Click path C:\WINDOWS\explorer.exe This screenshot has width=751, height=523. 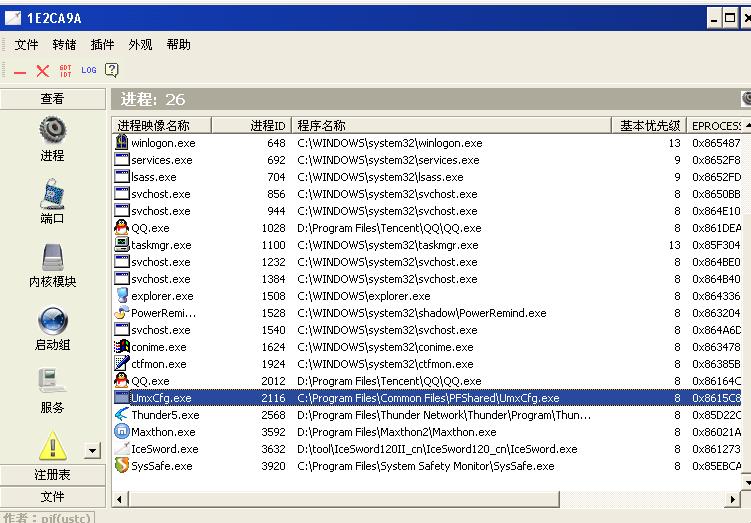(x=364, y=296)
